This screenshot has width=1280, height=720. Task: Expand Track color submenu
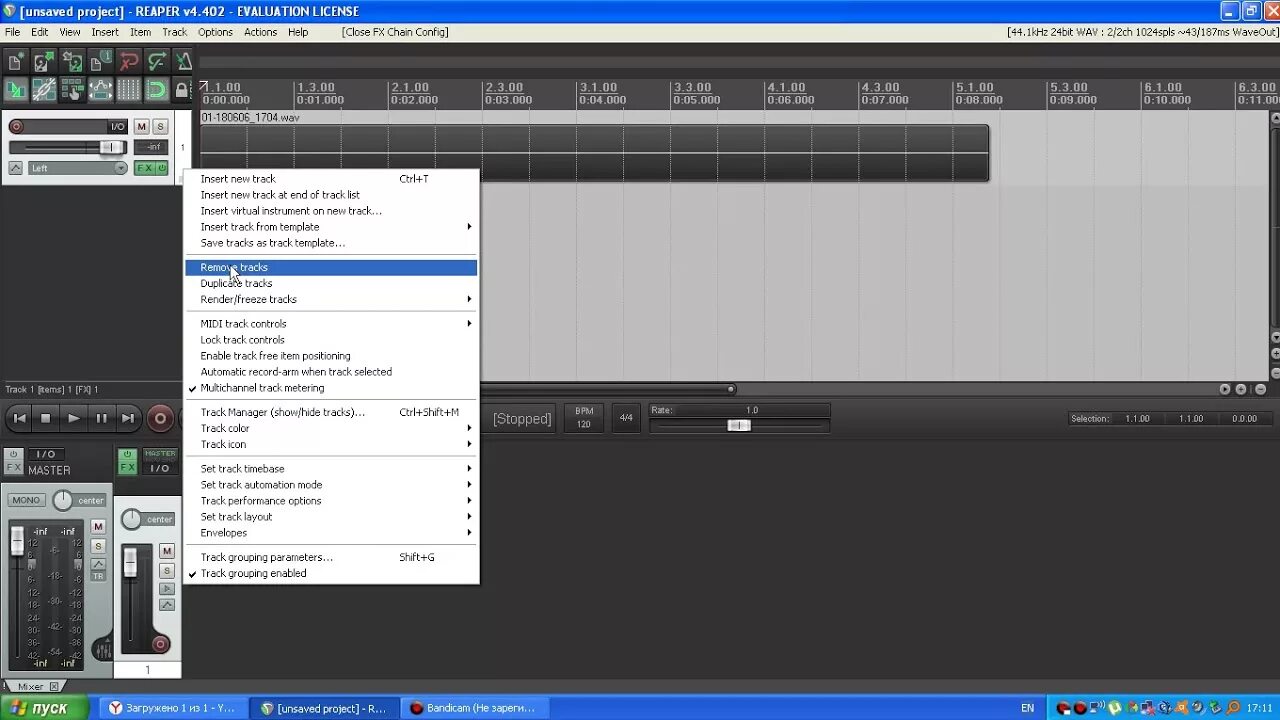[331, 428]
